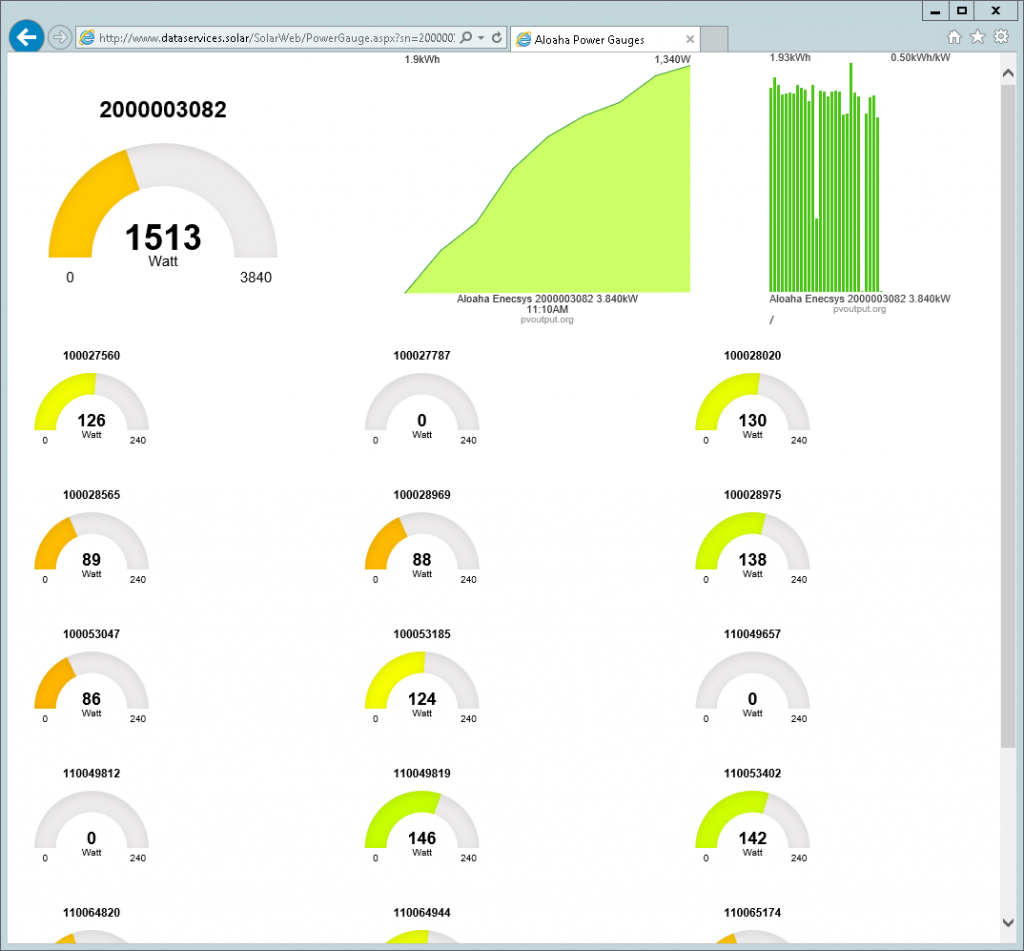Click the pvoutput.org link under area chart
This screenshot has height=951, width=1024.
(547, 320)
